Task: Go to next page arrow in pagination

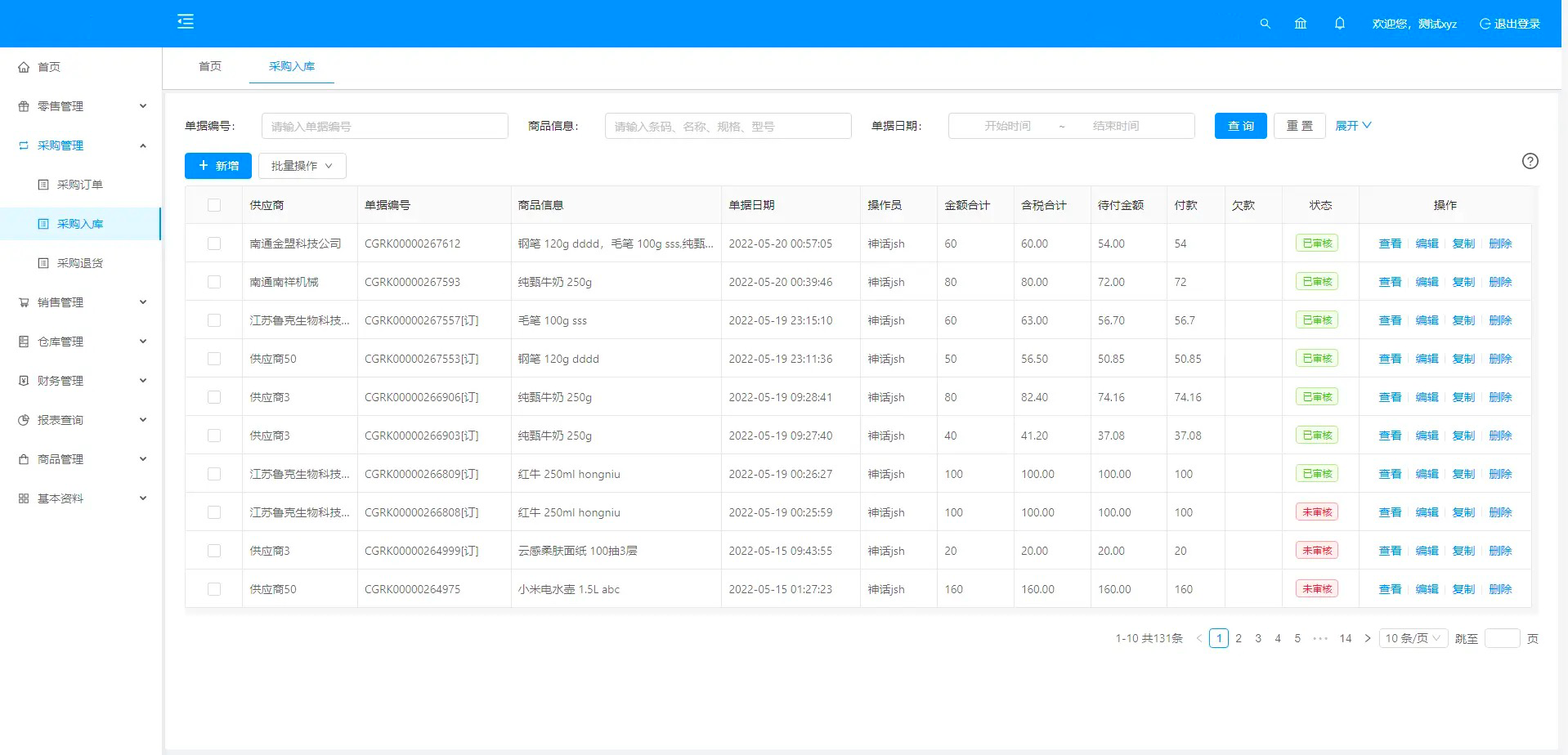Action: (1368, 638)
